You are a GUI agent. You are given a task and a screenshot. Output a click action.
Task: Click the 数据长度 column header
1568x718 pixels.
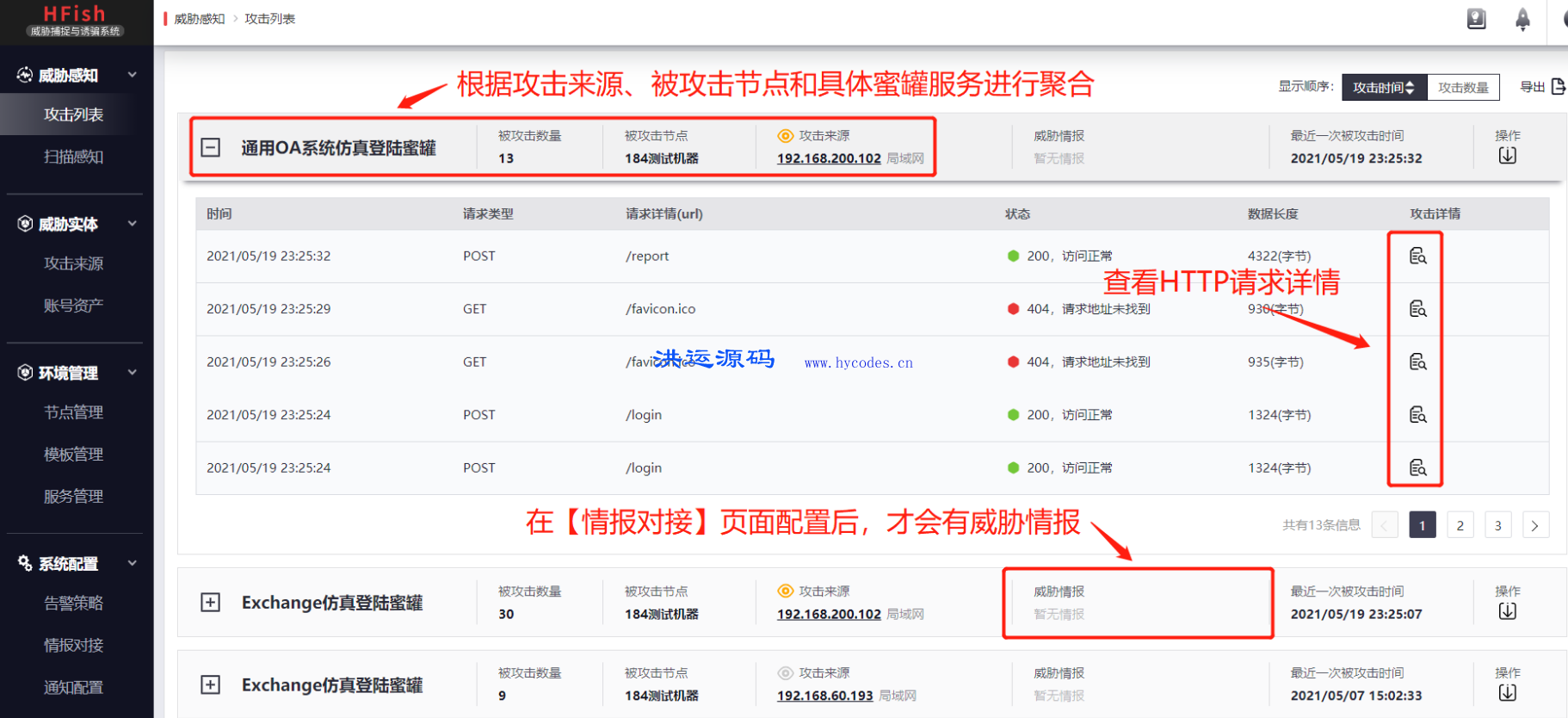[1273, 214]
